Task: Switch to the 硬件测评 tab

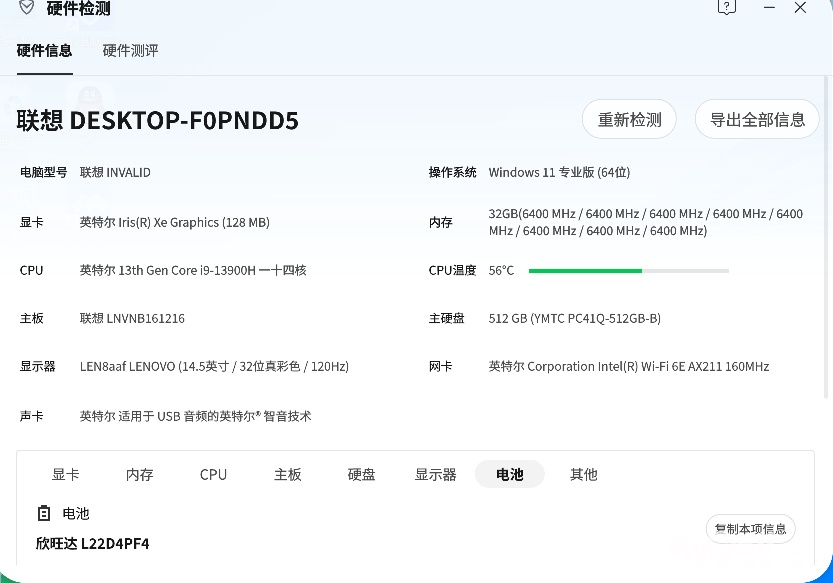Action: pyautogui.click(x=130, y=51)
